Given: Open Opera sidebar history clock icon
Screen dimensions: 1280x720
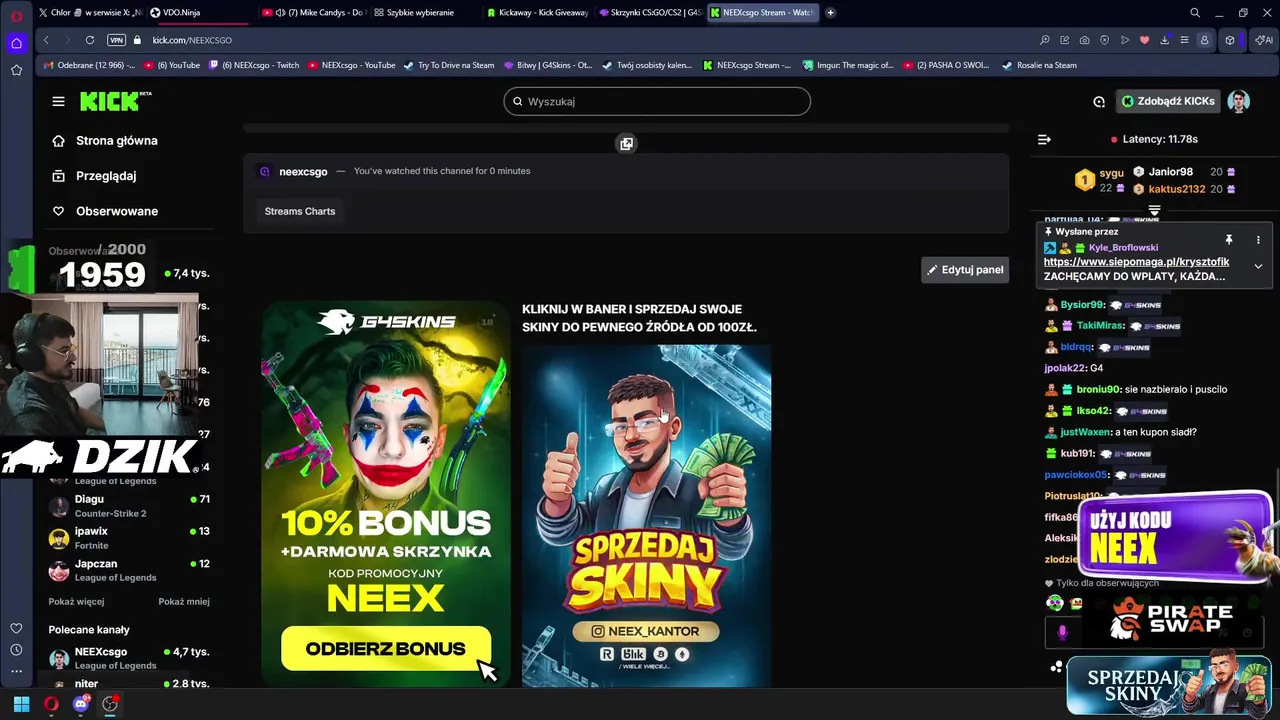Looking at the screenshot, I should tap(16, 650).
